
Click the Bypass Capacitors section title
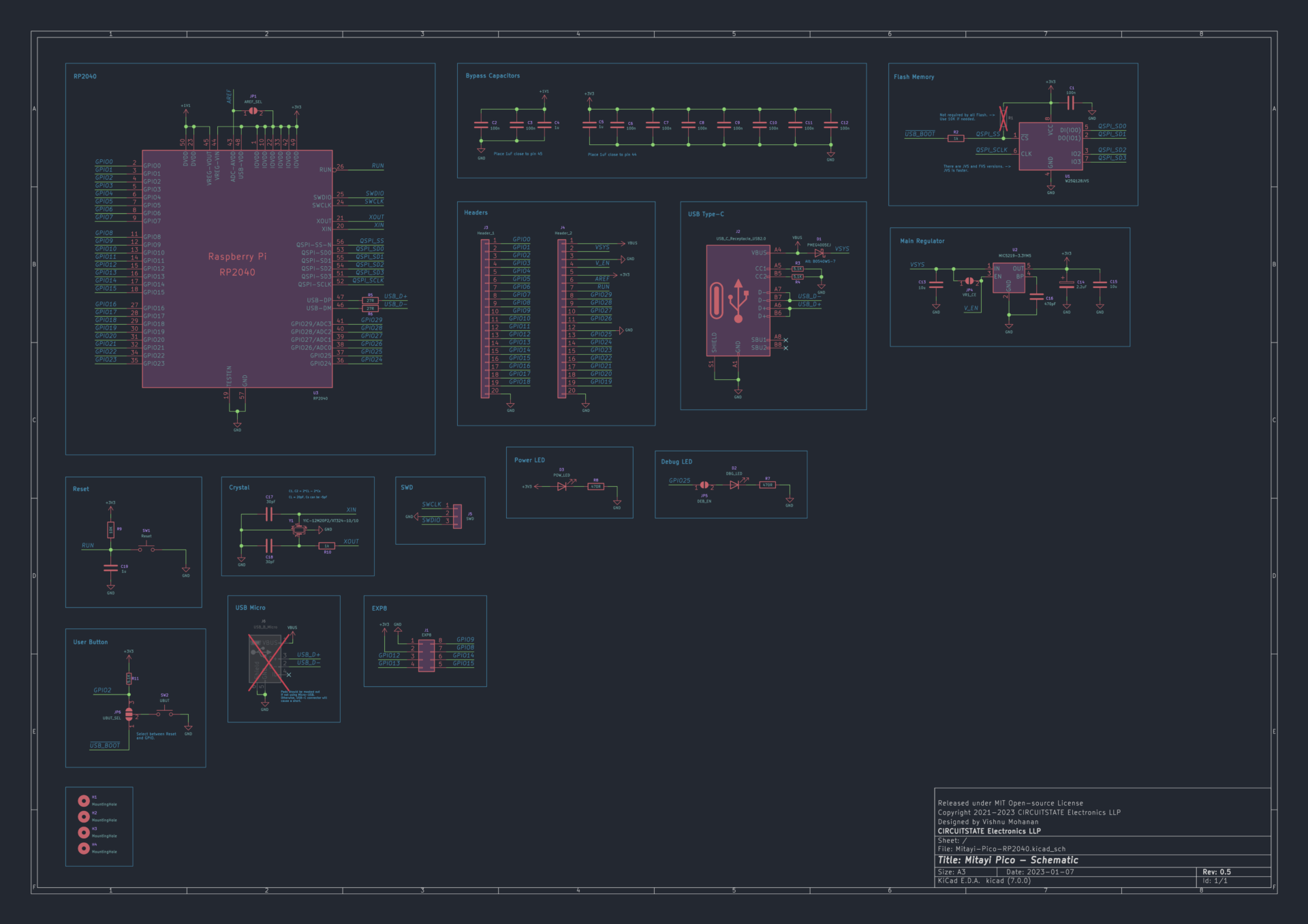point(493,76)
